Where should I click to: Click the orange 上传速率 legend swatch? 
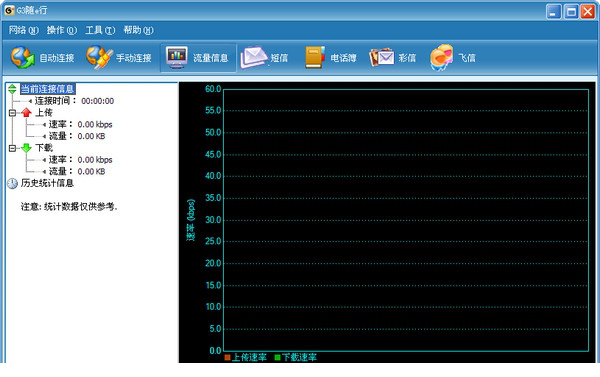[x=227, y=357]
